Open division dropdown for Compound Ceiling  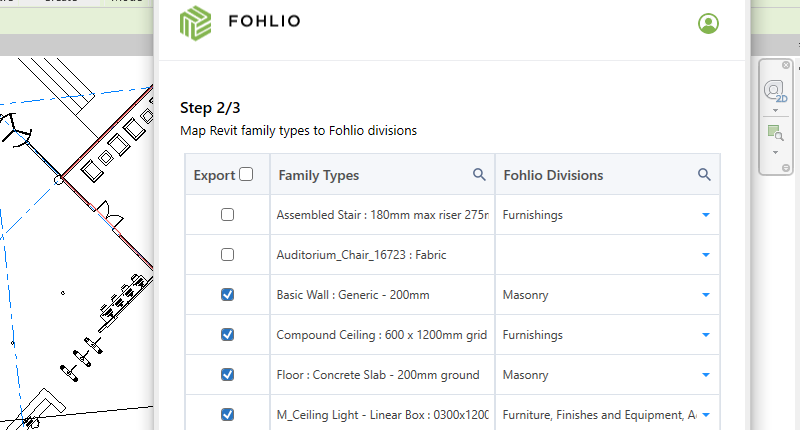pyautogui.click(x=706, y=335)
